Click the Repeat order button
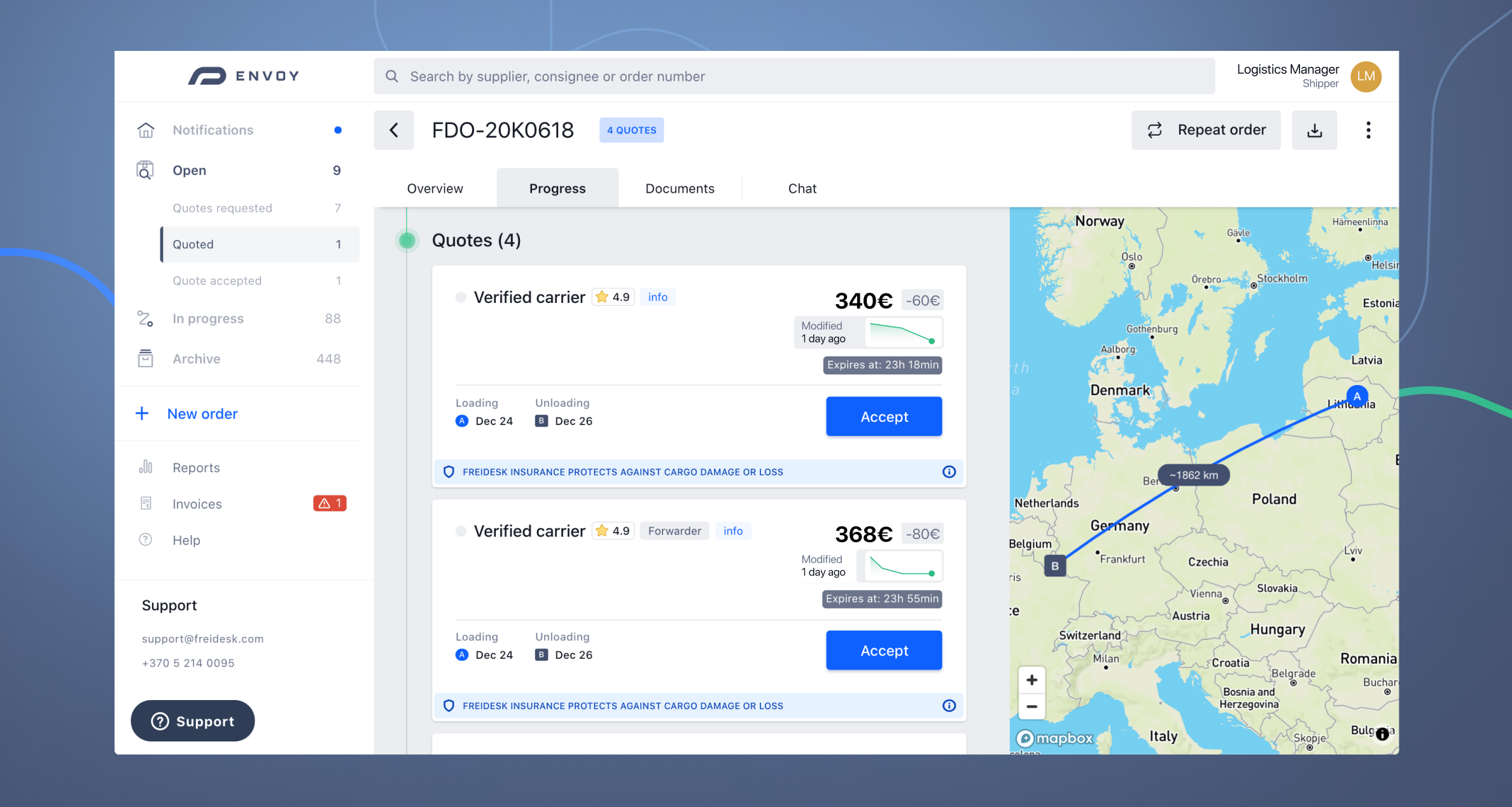The width and height of the screenshot is (1512, 807). [1206, 130]
